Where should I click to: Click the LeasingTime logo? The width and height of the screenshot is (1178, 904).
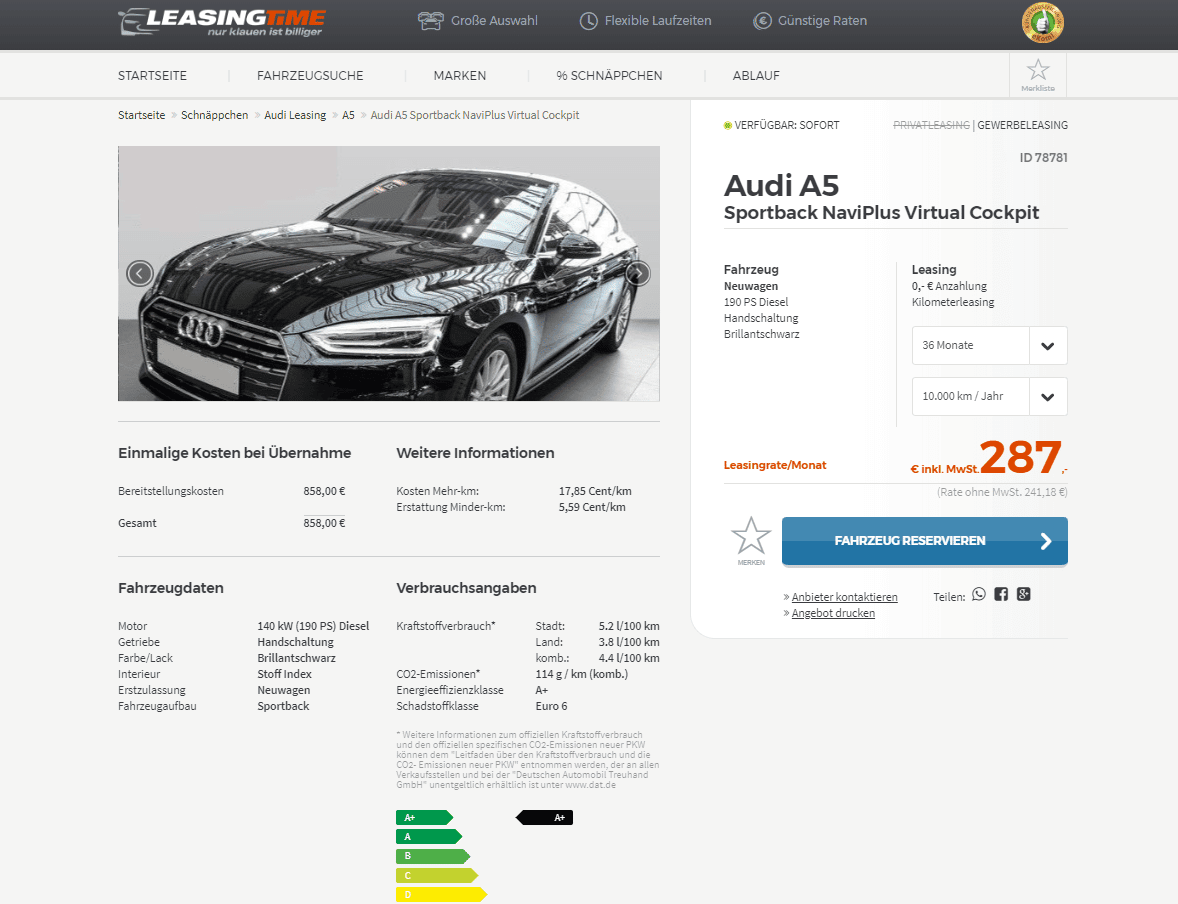click(x=222, y=21)
